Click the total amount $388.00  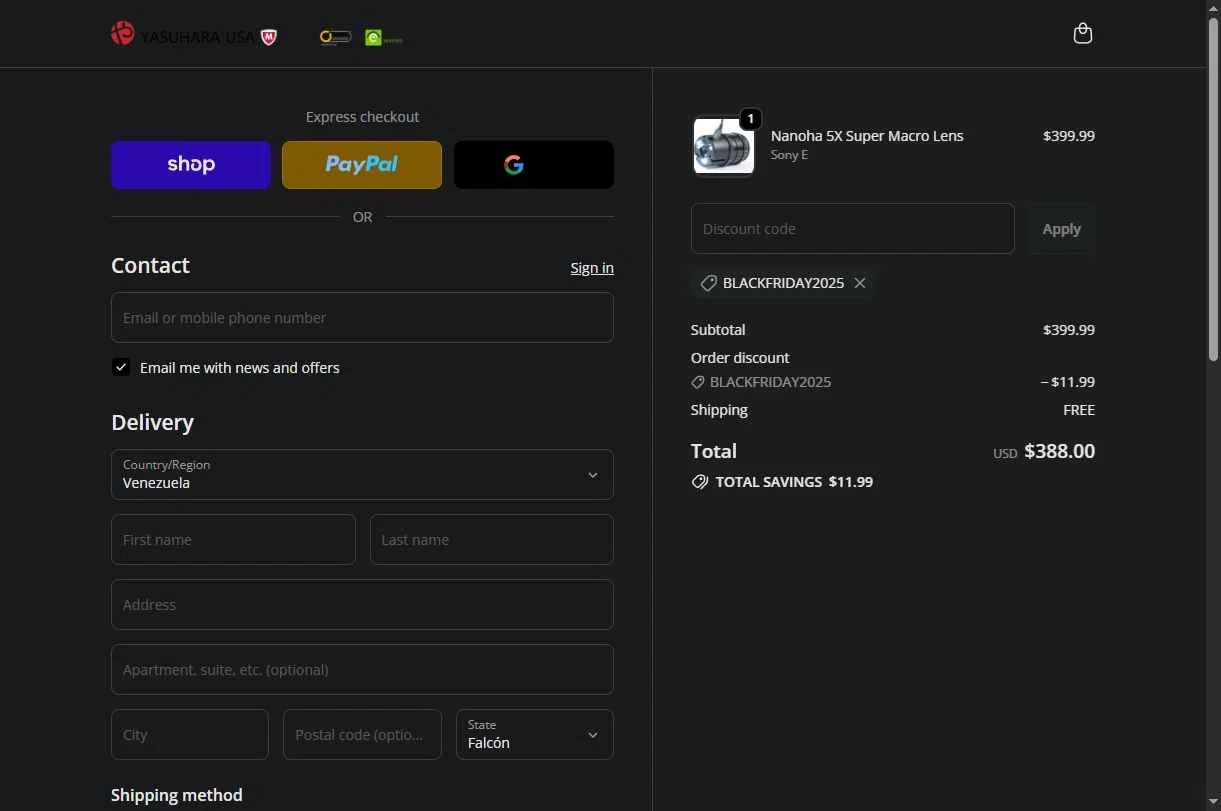tap(1059, 451)
